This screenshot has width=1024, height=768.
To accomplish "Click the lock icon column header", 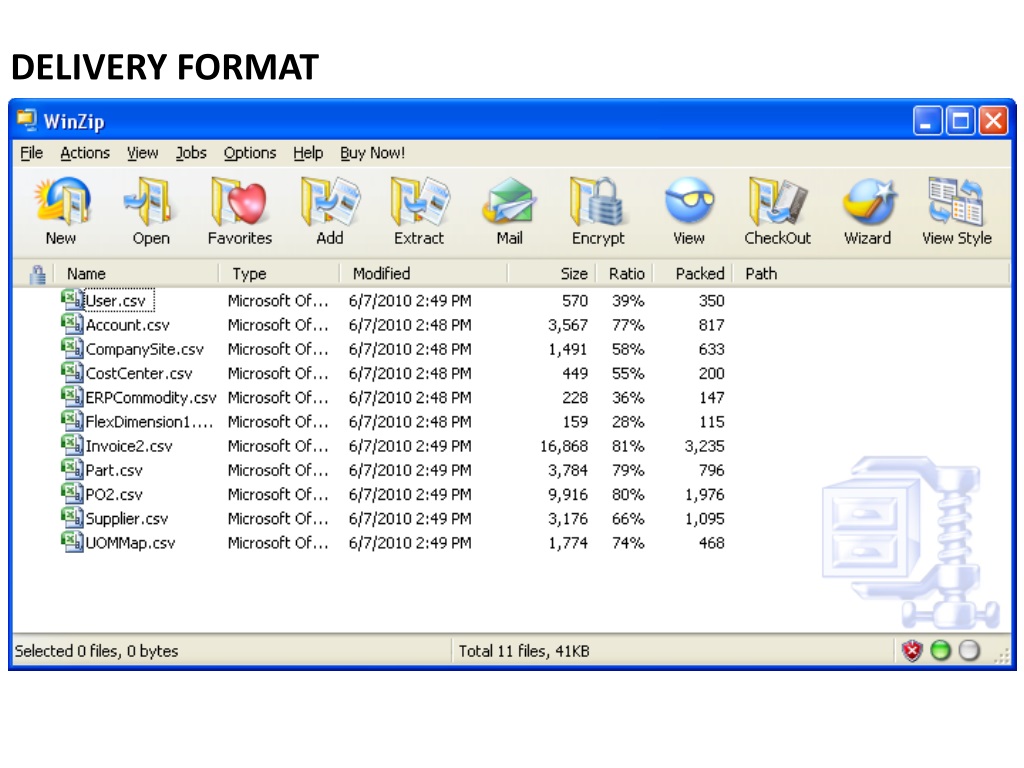I will pyautogui.click(x=38, y=274).
